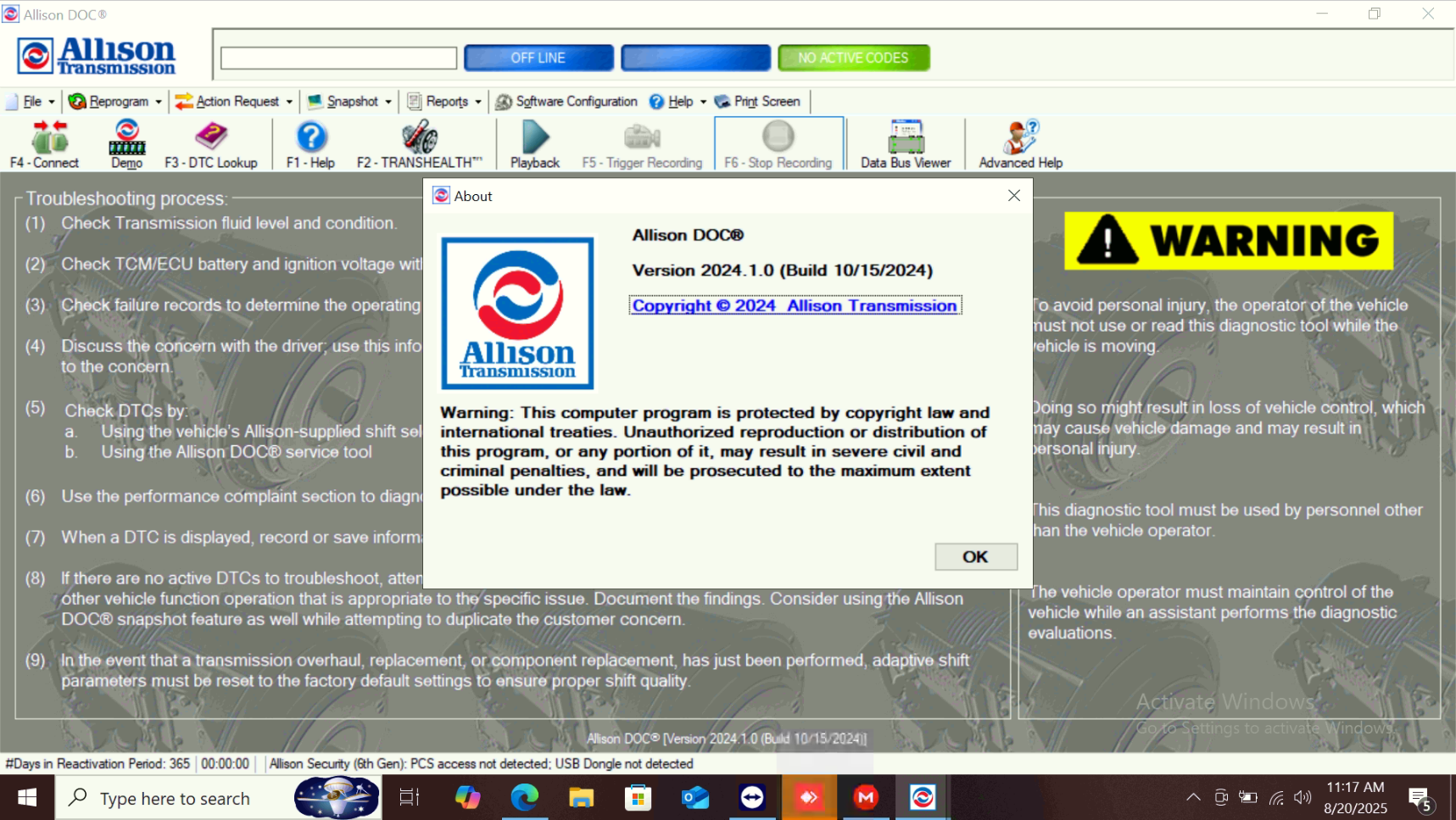
Task: Open the Data Bus Viewer
Action: (x=906, y=144)
